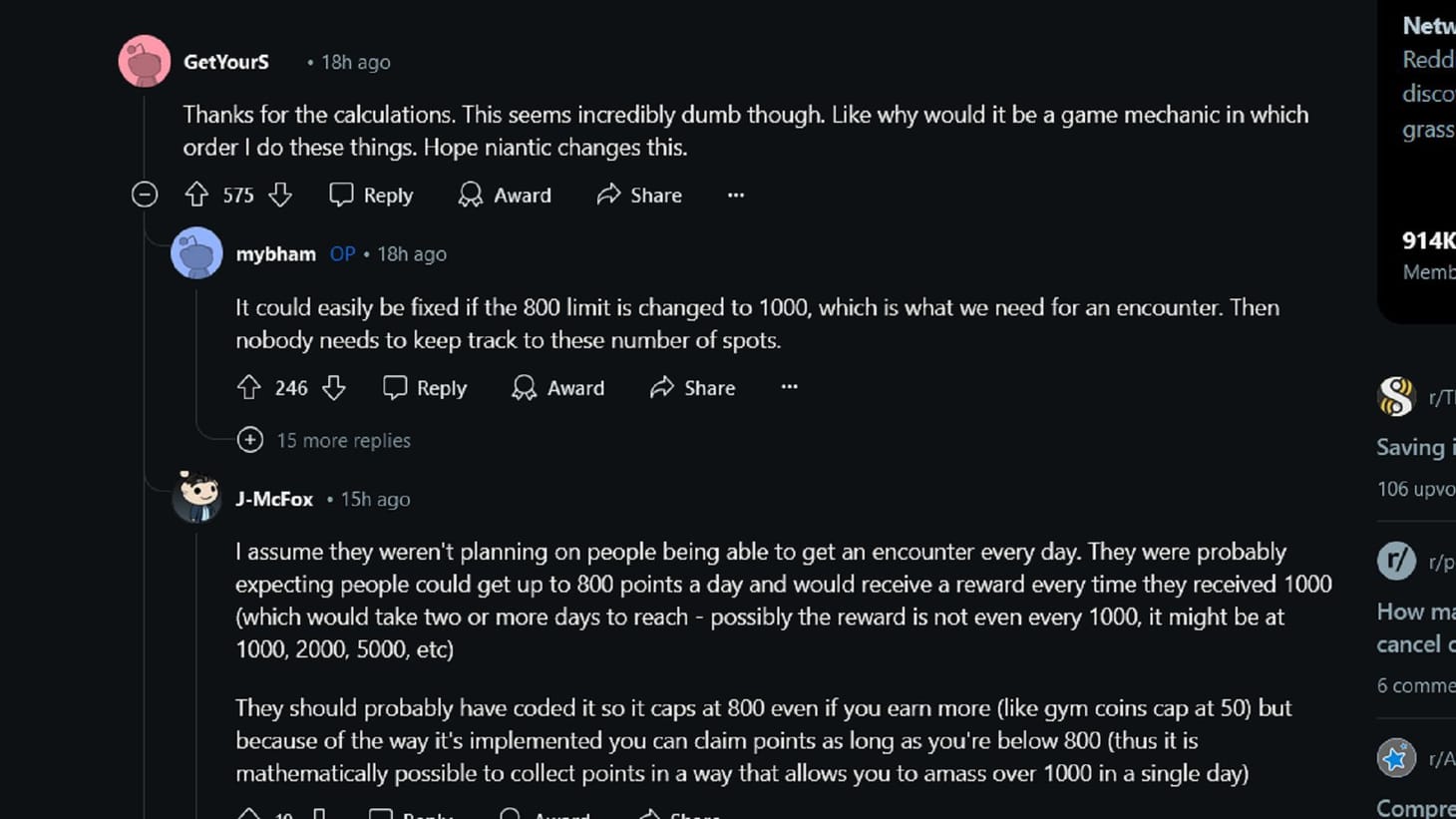The width and height of the screenshot is (1456, 819).
Task: Click the blue star community icon in sidebar
Action: pos(1396,758)
